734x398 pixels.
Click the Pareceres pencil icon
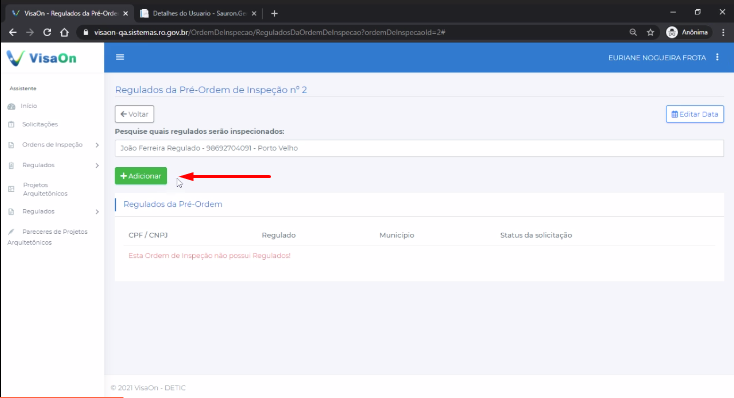(x=11, y=232)
